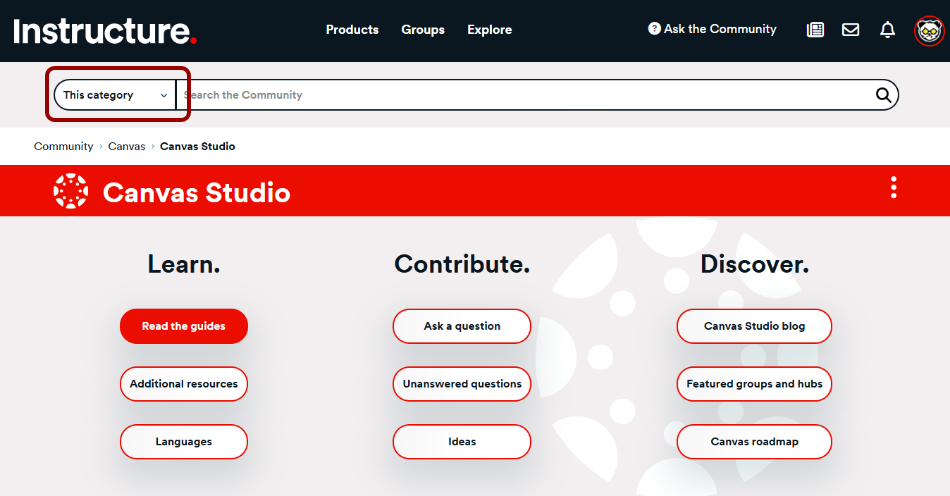Screen dimensions: 950x496
Task: Open Featured groups and hubs
Action: [x=754, y=384]
